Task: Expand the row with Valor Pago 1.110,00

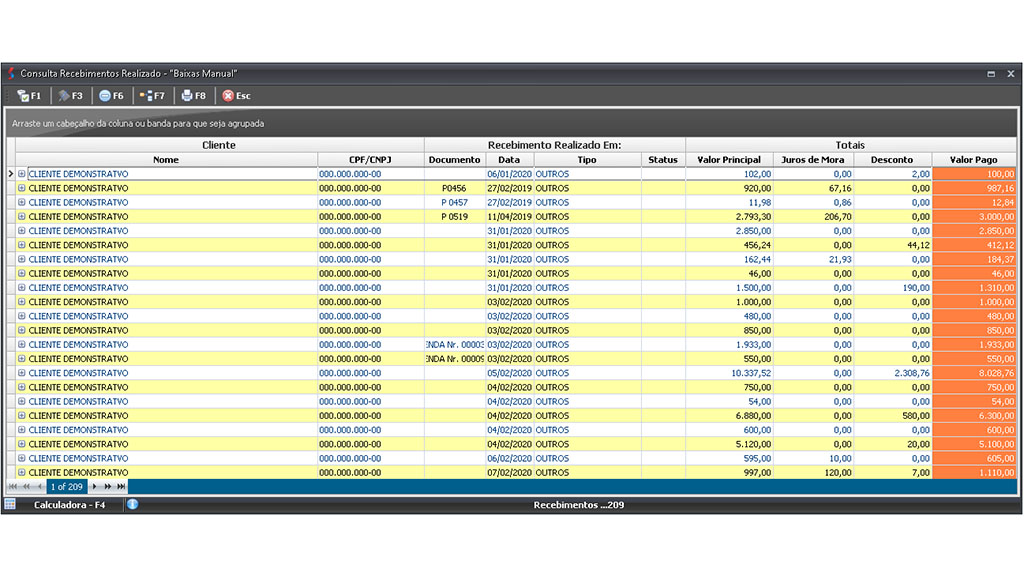Action: (x=22, y=472)
